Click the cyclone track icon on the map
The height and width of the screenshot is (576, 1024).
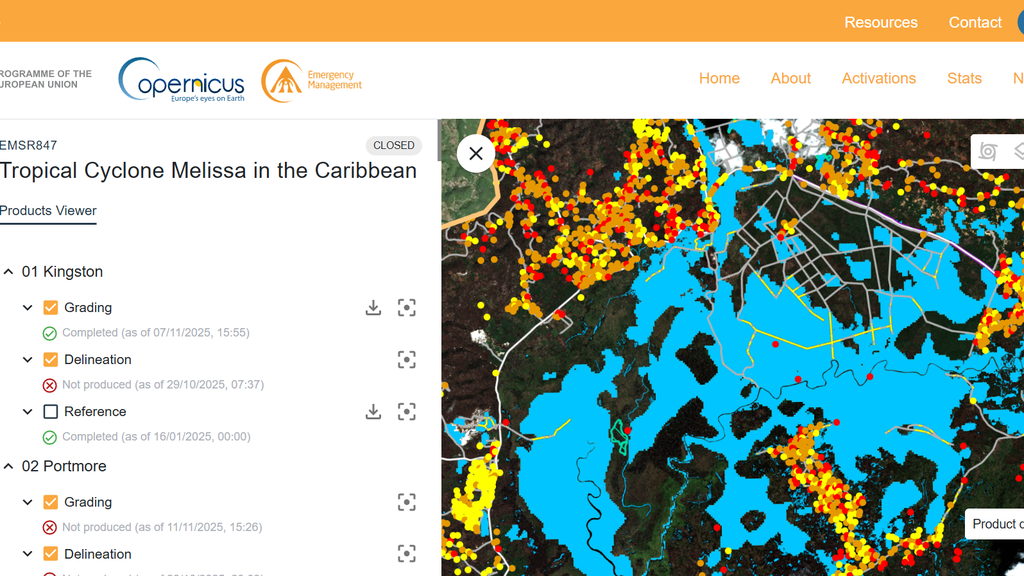[x=988, y=151]
